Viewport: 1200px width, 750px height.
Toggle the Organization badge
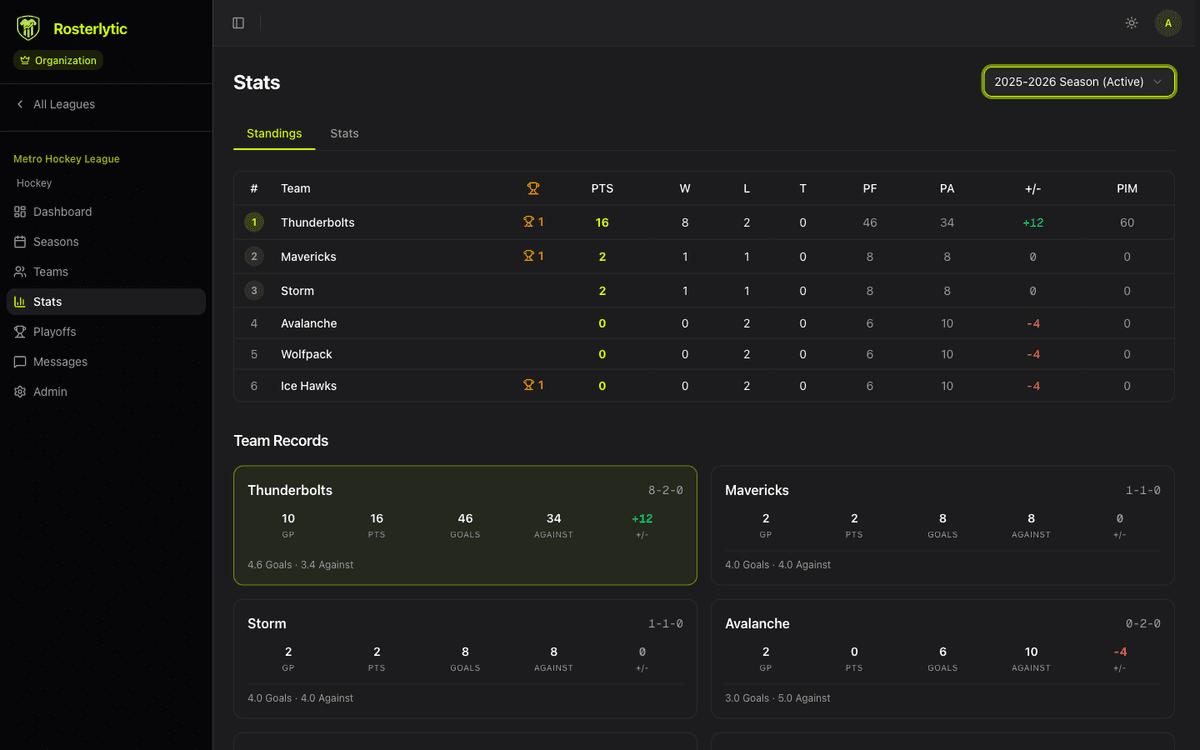57,60
